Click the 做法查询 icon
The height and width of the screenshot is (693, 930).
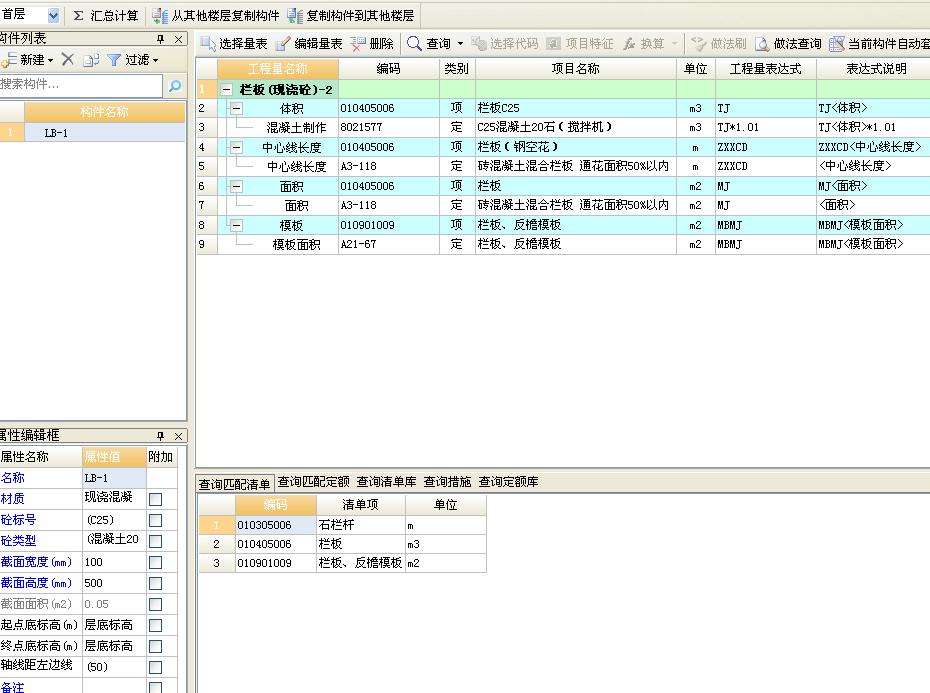coord(762,44)
